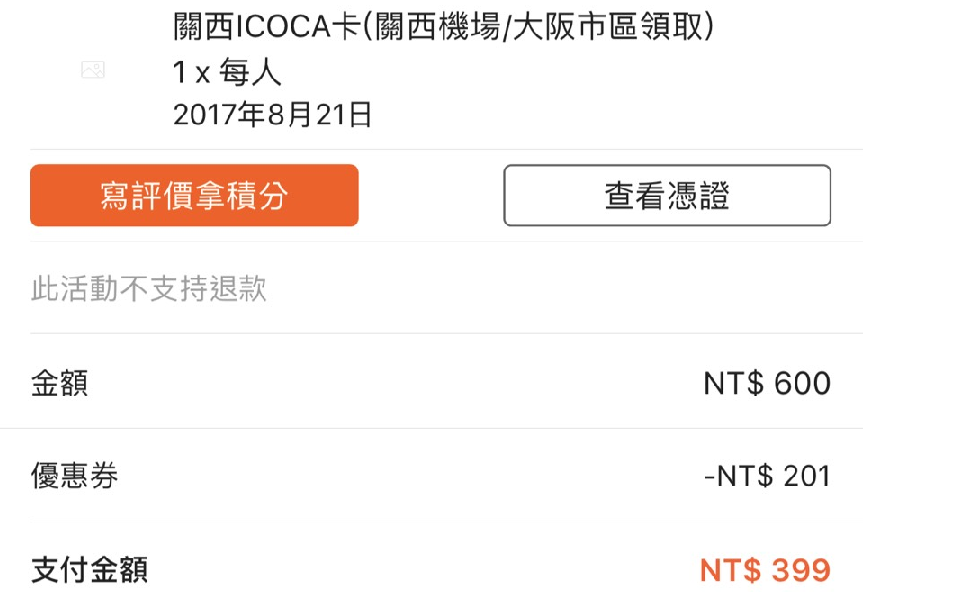Tap the NT$ 600 amount value
This screenshot has height=592, width=959.
click(x=767, y=383)
